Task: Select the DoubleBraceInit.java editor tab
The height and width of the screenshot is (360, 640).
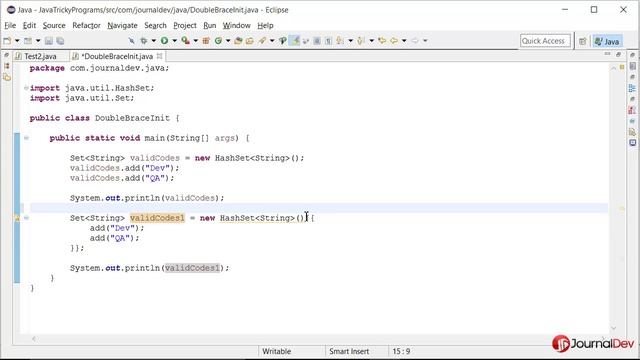Action: pos(117,56)
